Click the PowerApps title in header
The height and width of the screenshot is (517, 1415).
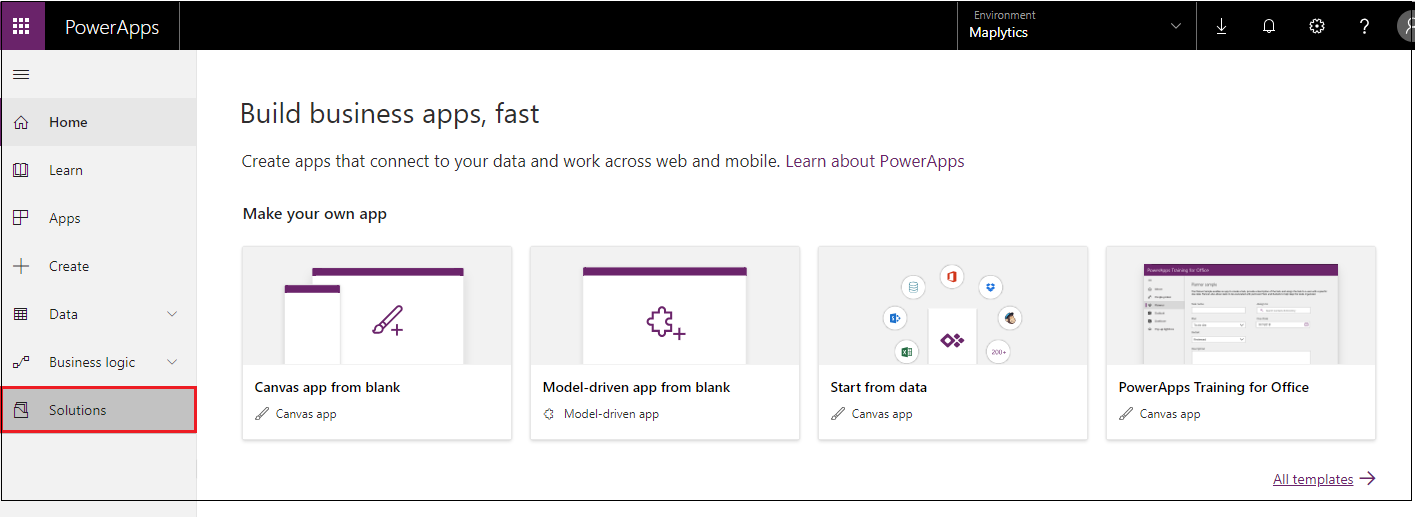[x=112, y=27]
